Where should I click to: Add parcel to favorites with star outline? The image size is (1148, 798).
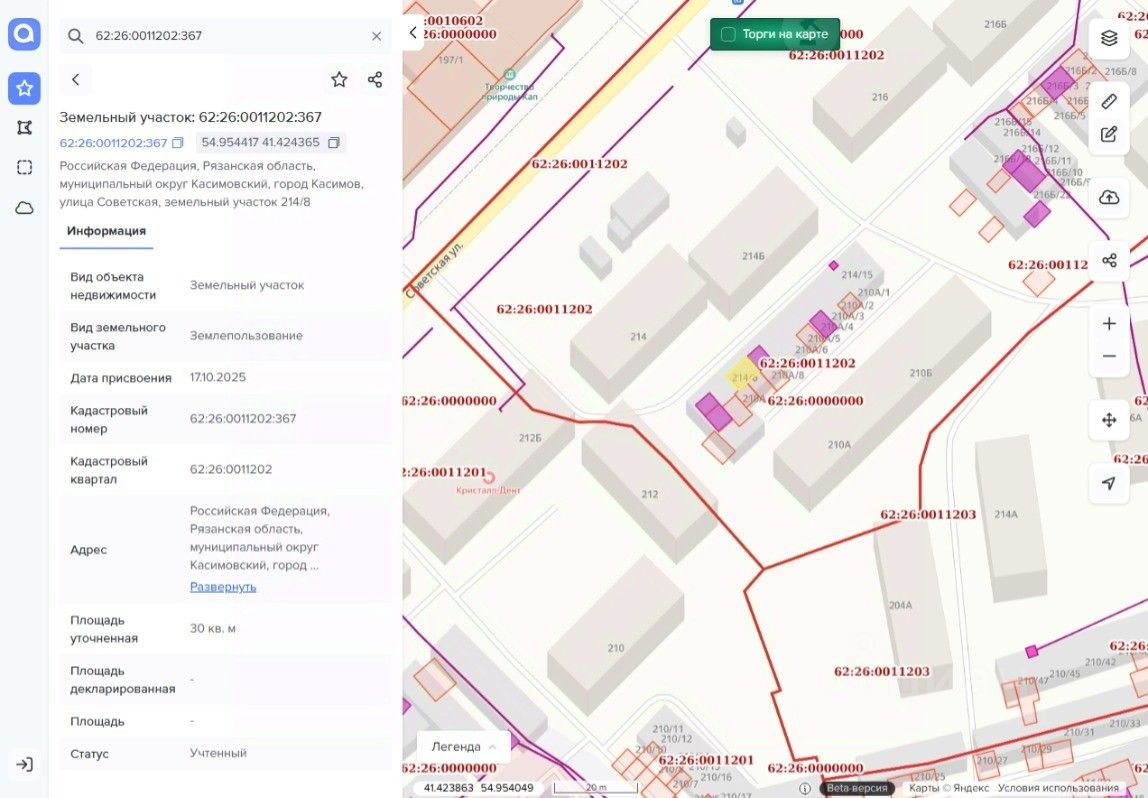click(339, 80)
